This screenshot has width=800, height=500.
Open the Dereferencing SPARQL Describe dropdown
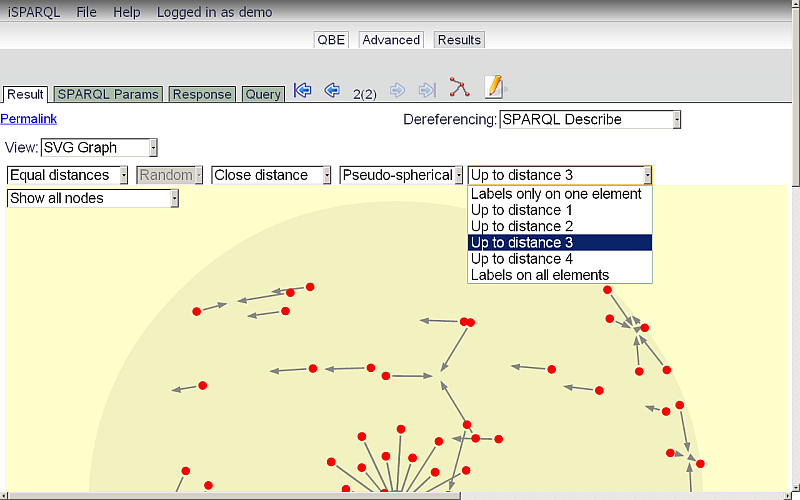[x=590, y=120]
